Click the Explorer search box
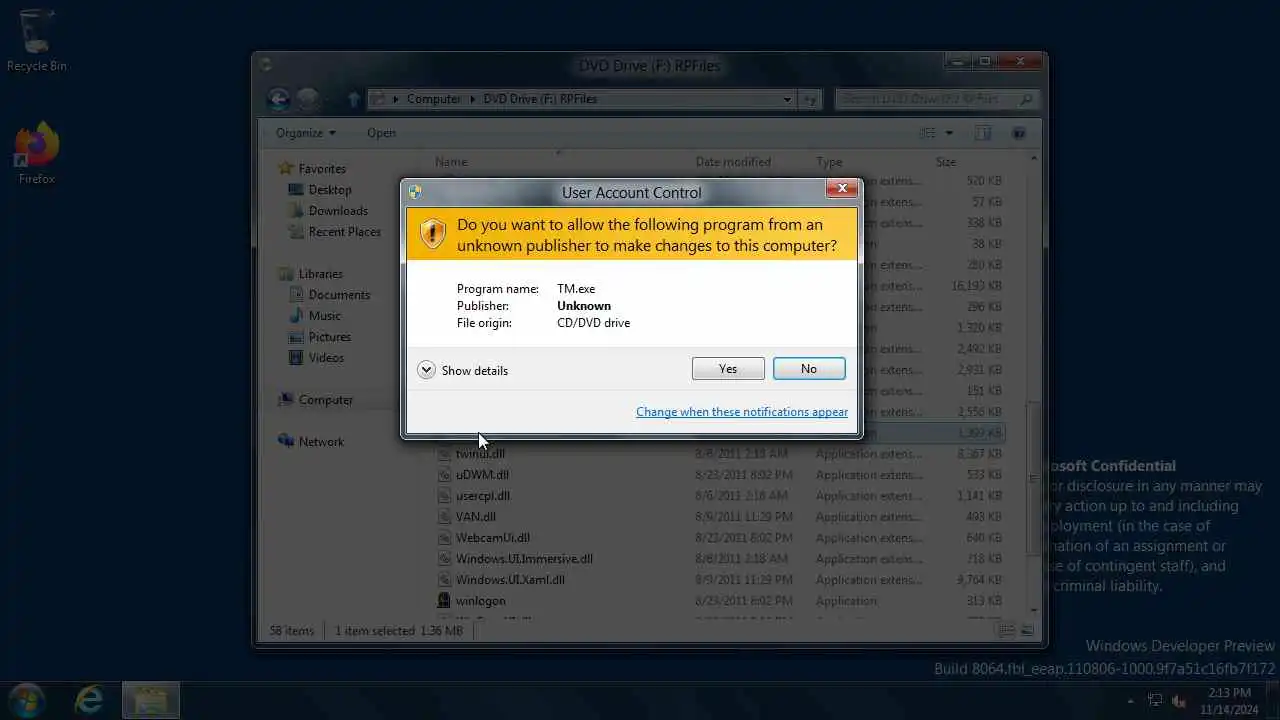Viewport: 1280px width, 720px height. 936,99
